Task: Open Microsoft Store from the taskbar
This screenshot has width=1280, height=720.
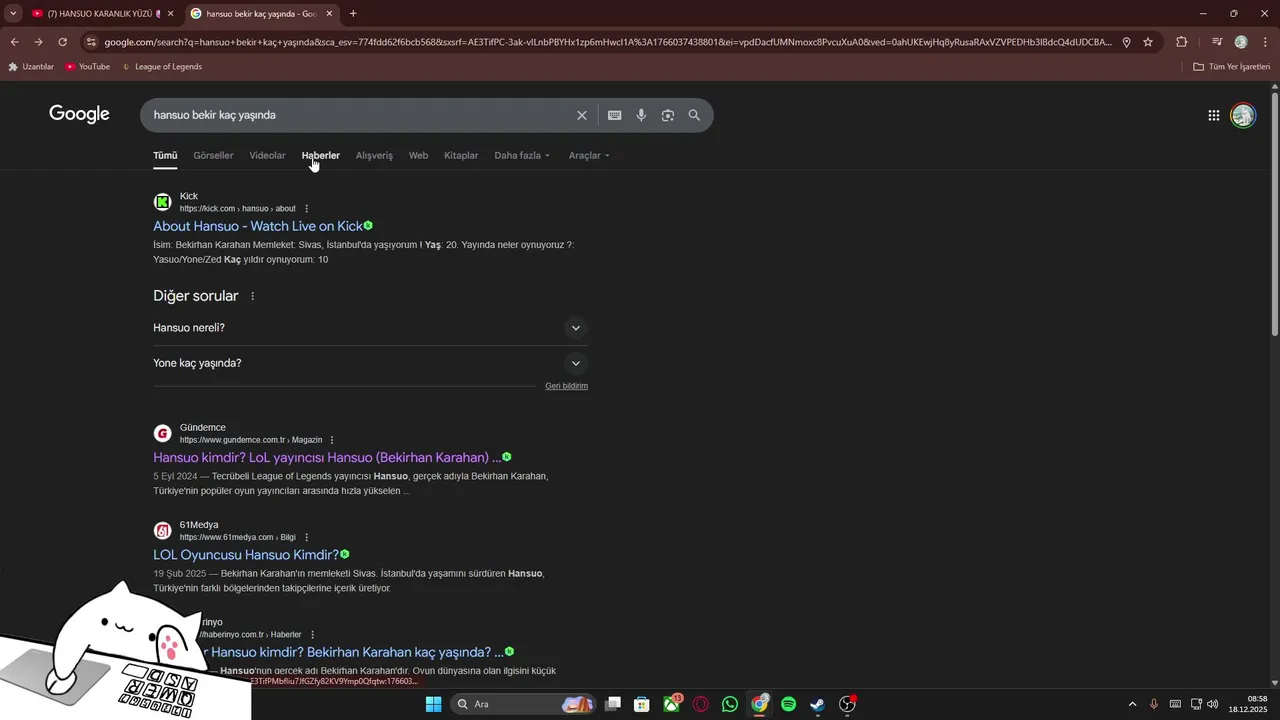Action: [642, 704]
